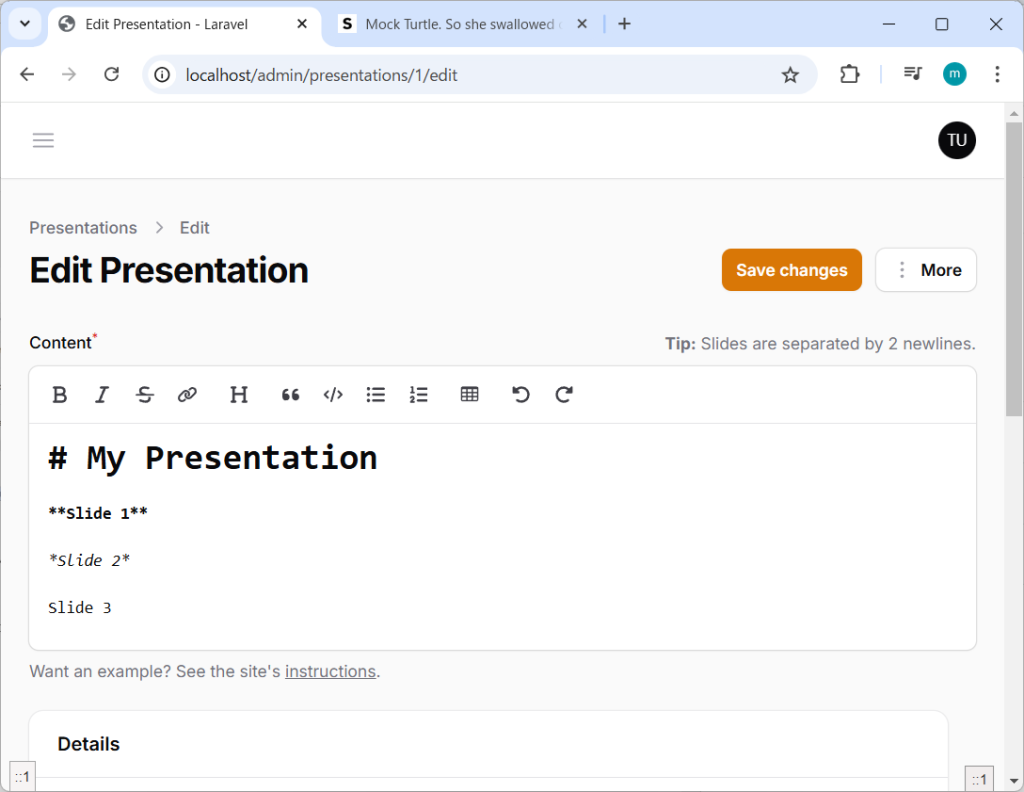Insert a link using the link icon

(187, 395)
